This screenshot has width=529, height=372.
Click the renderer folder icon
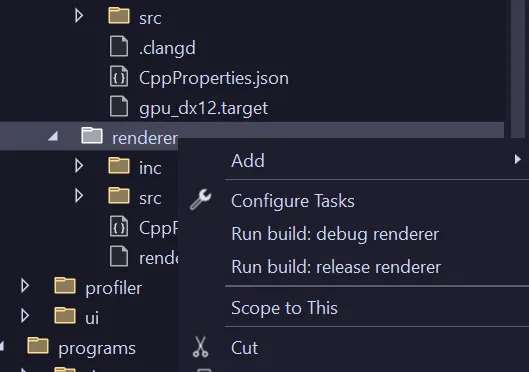[x=92, y=136]
